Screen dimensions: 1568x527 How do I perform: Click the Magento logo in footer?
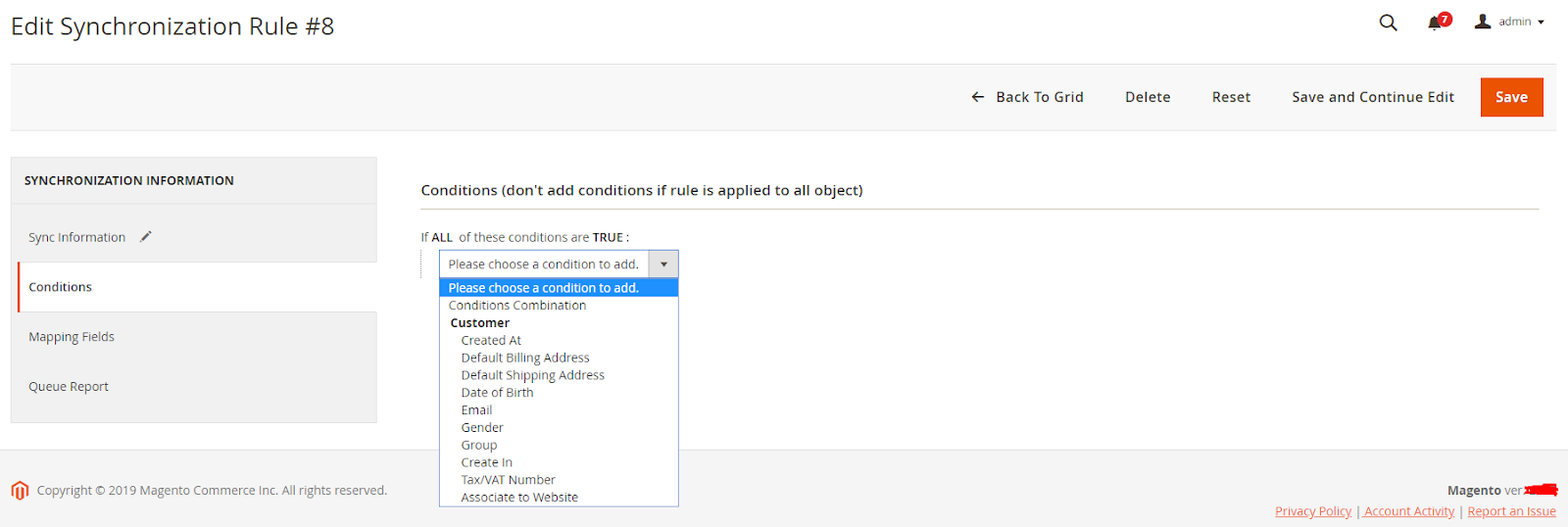click(20, 491)
